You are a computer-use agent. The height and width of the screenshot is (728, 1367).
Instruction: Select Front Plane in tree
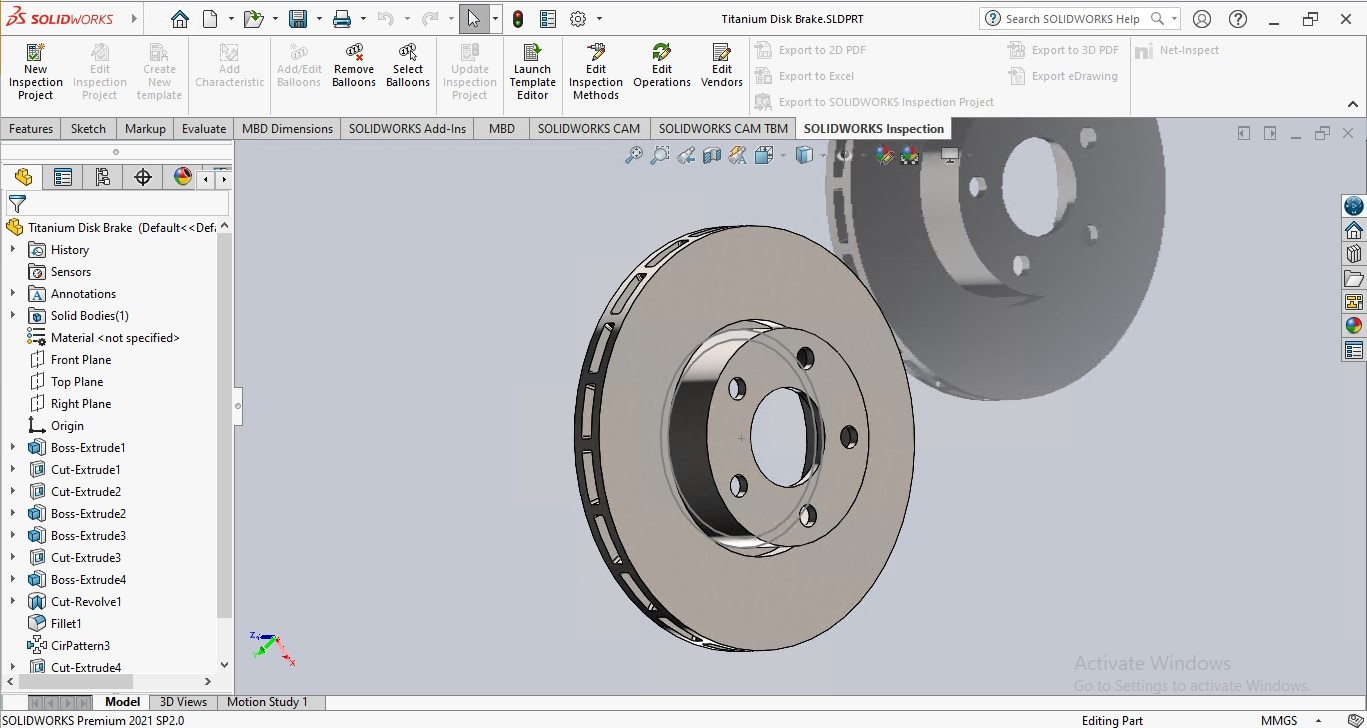click(x=81, y=360)
